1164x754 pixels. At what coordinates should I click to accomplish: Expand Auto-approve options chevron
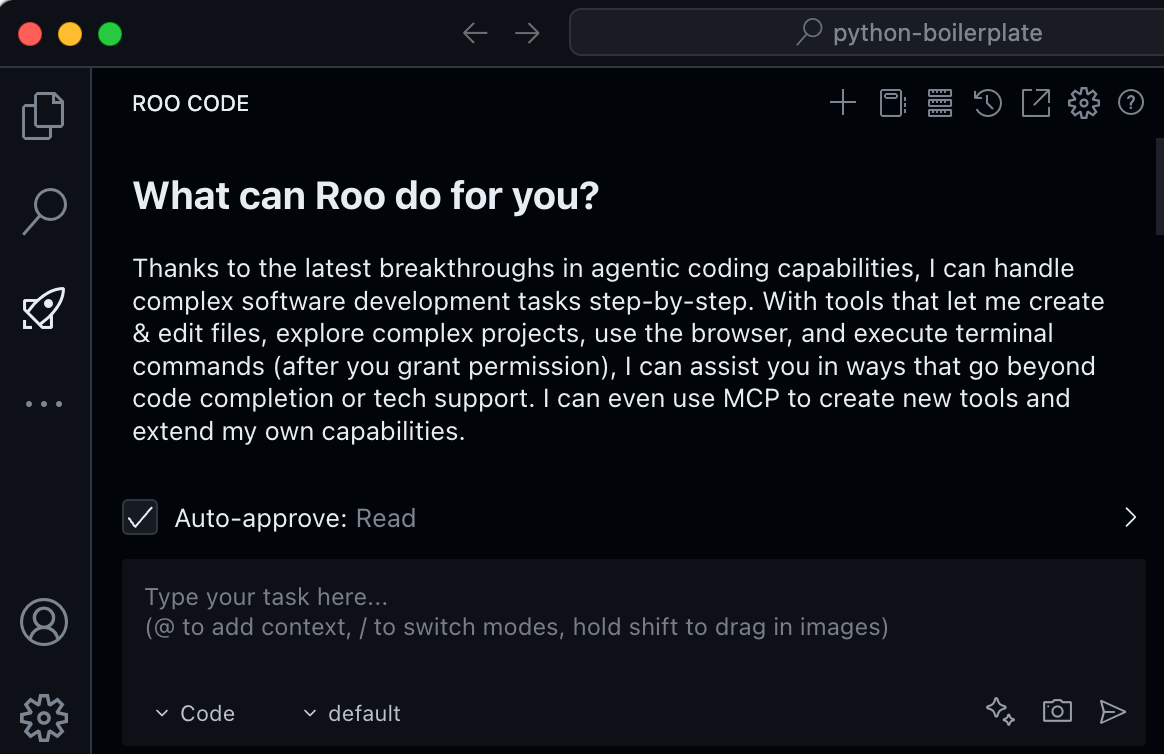click(x=1130, y=517)
